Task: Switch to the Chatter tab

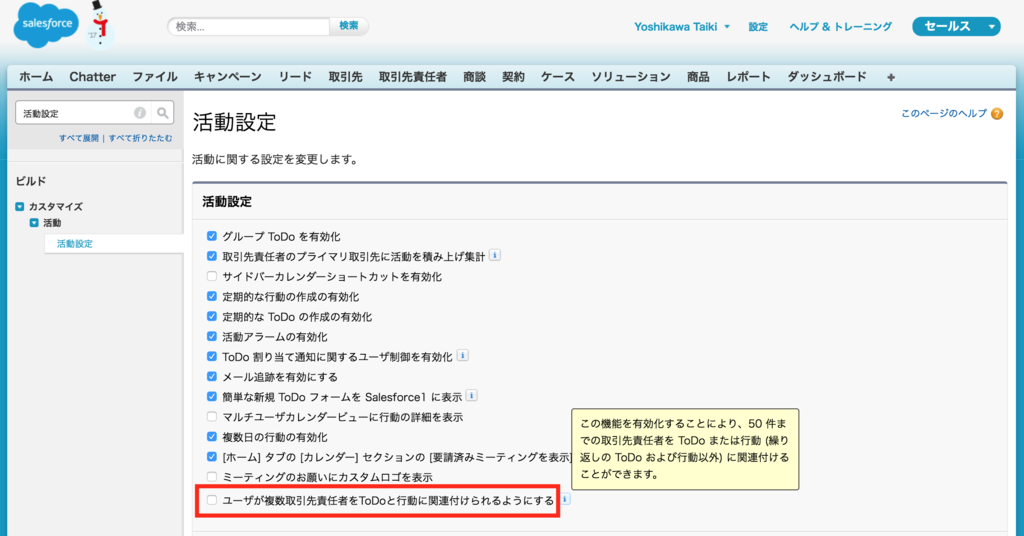Action: click(x=93, y=77)
